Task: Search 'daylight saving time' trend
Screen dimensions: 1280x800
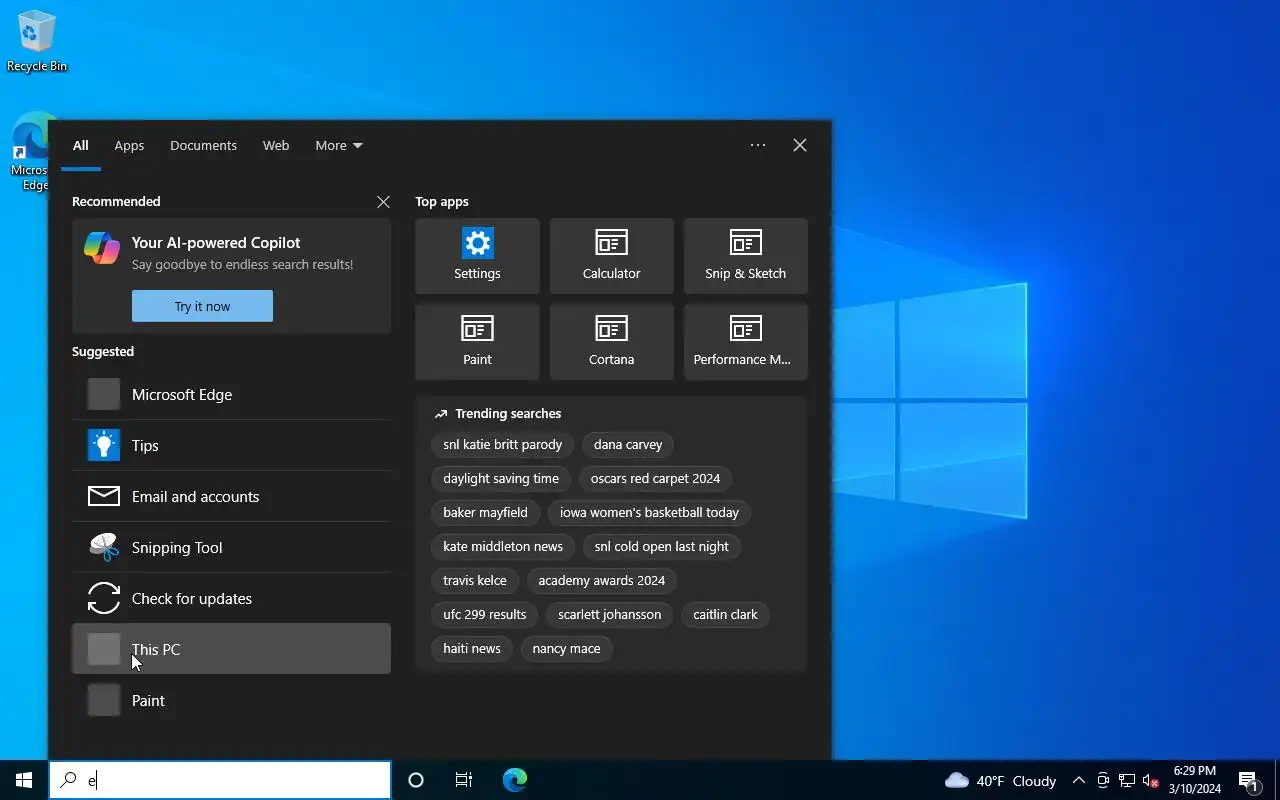Action: click(x=501, y=478)
